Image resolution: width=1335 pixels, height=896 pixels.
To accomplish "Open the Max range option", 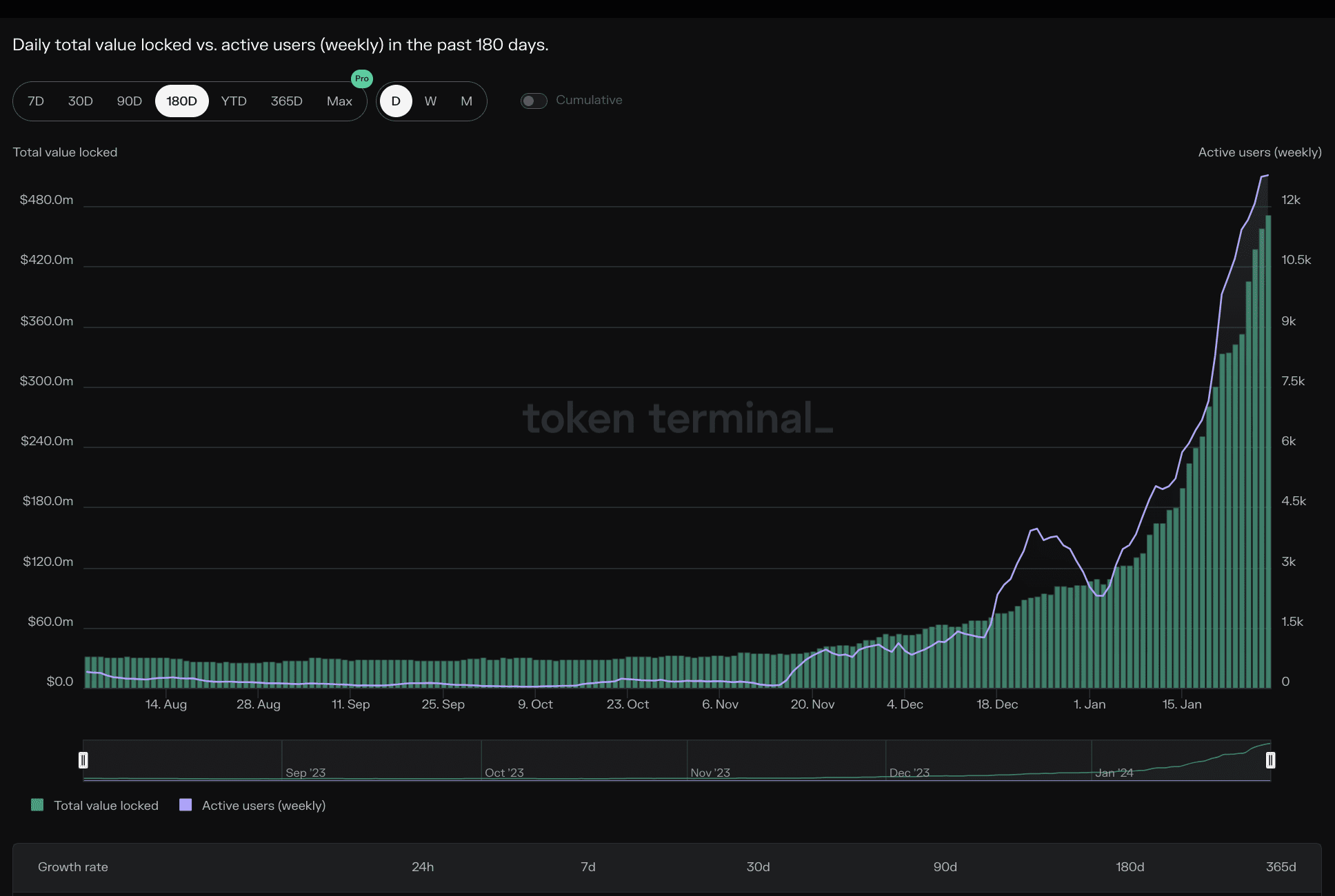I will coord(339,101).
